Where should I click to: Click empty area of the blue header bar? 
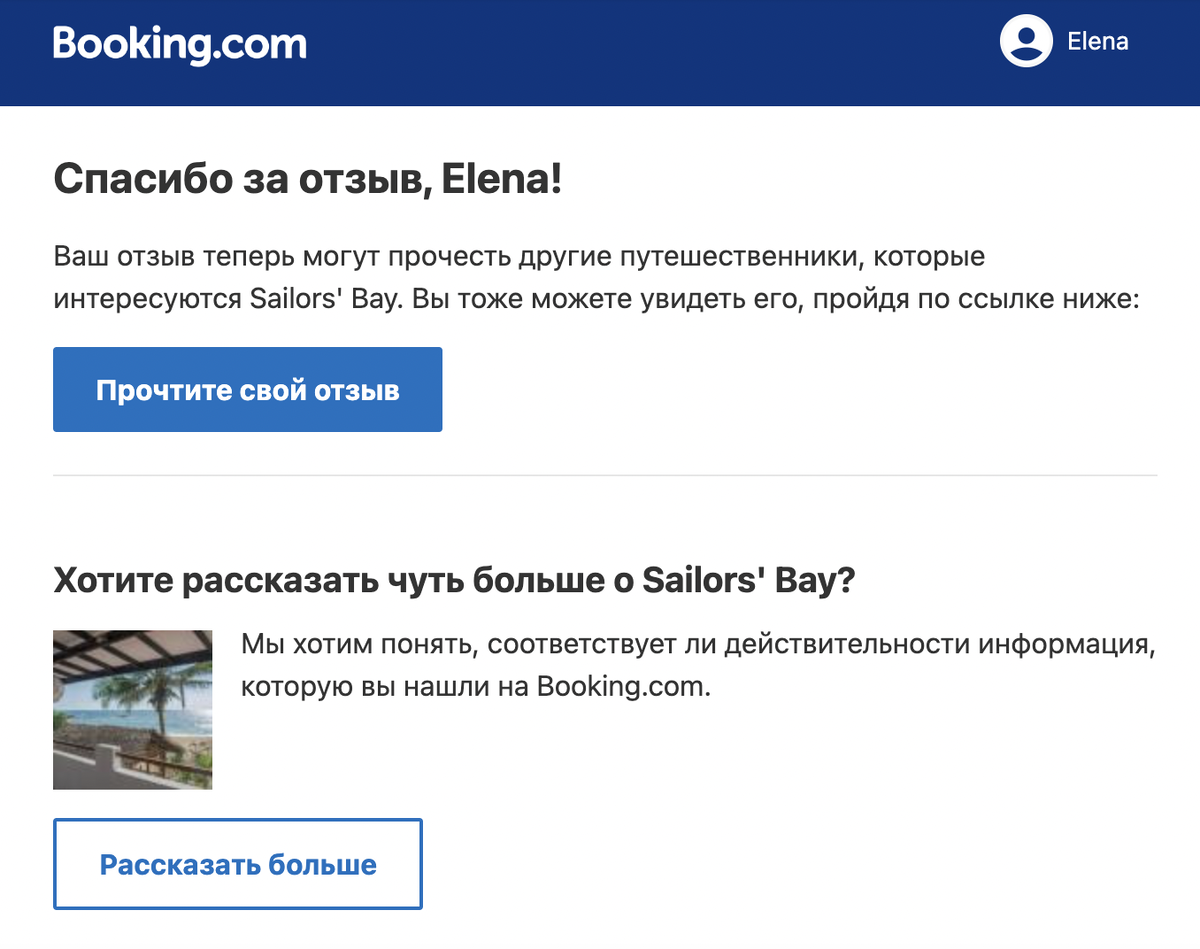(x=650, y=52)
